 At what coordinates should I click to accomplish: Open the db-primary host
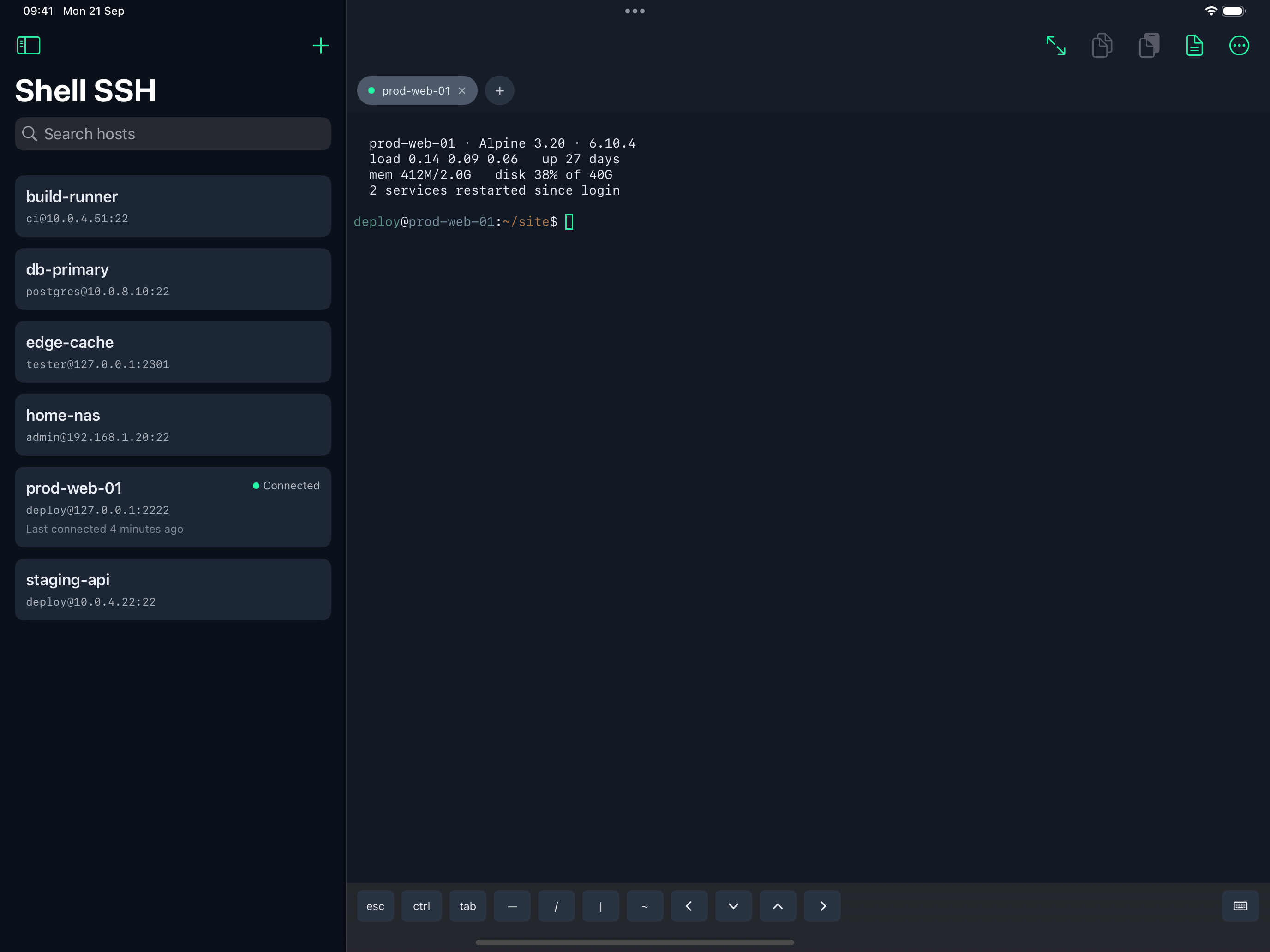(173, 279)
